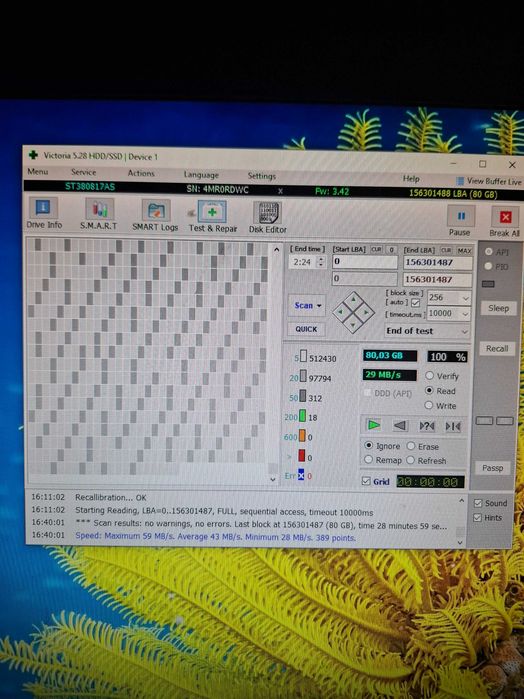Open the Menu menu
Image resolution: width=524 pixels, height=699 pixels.
37,171
